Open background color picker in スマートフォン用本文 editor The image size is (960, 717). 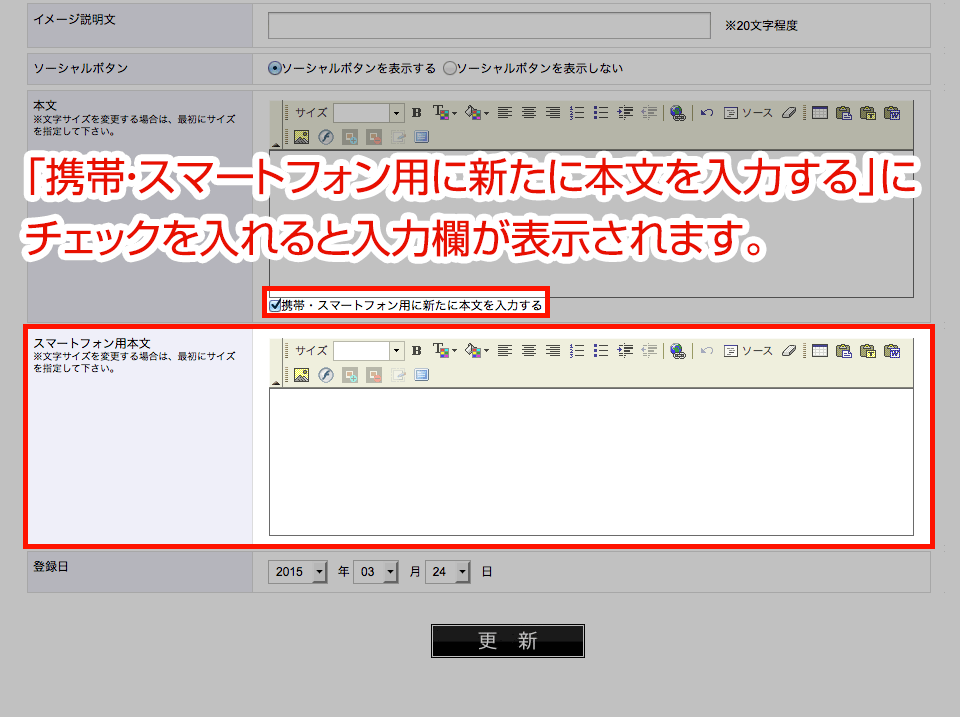point(476,351)
